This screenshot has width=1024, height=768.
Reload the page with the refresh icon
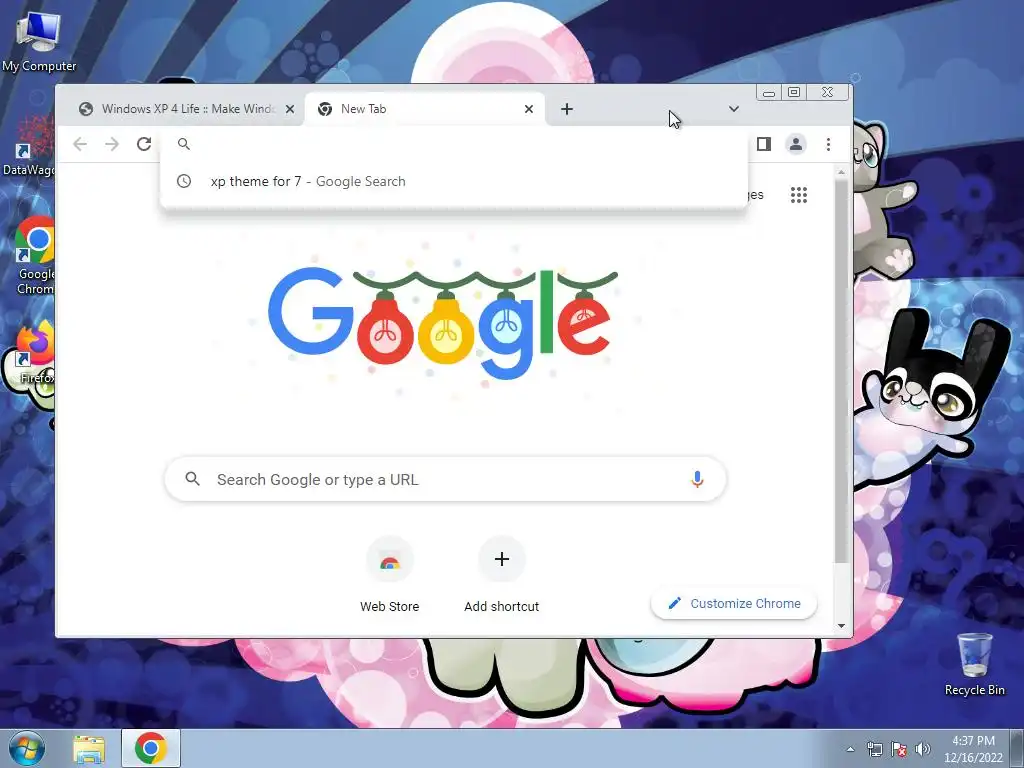[x=144, y=144]
